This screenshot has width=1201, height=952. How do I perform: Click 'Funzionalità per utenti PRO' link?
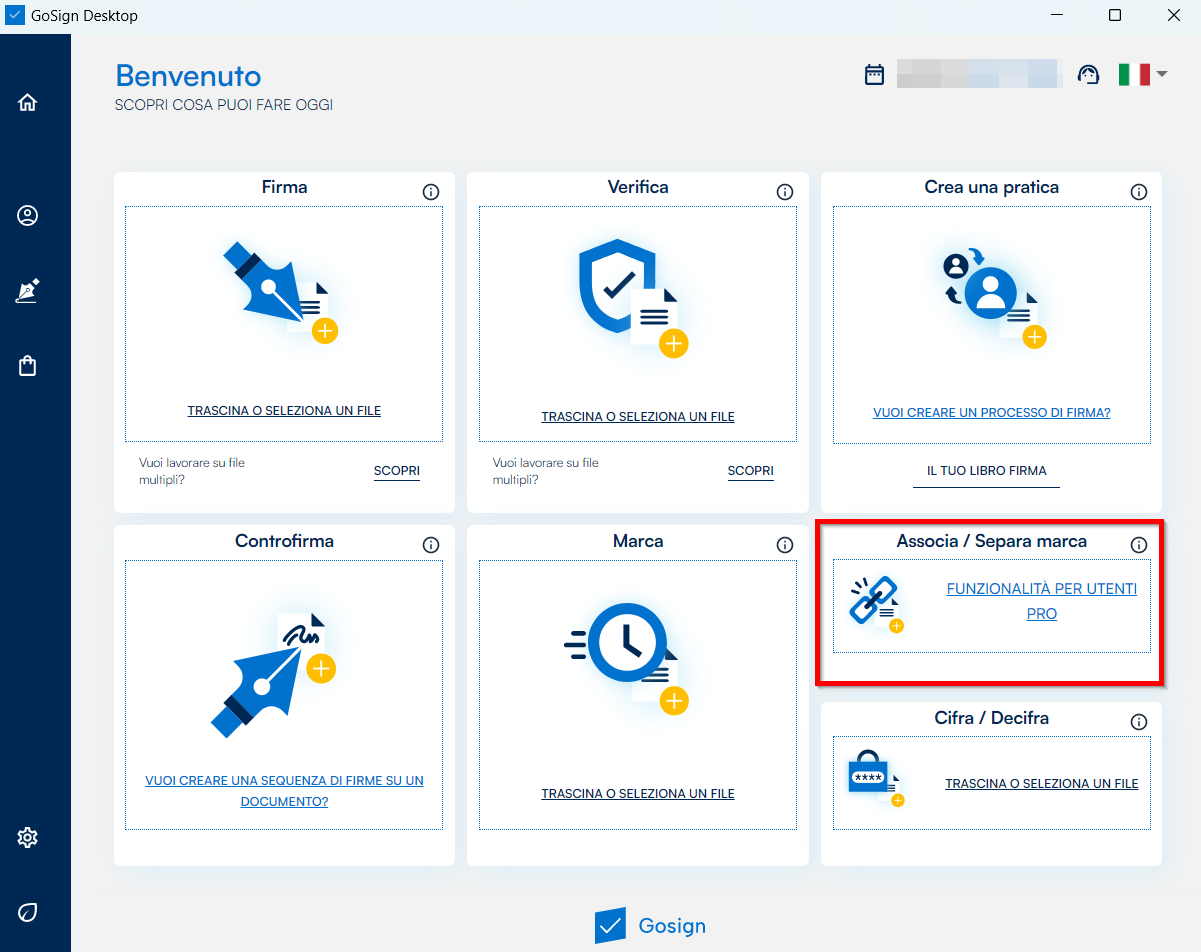coord(1041,601)
